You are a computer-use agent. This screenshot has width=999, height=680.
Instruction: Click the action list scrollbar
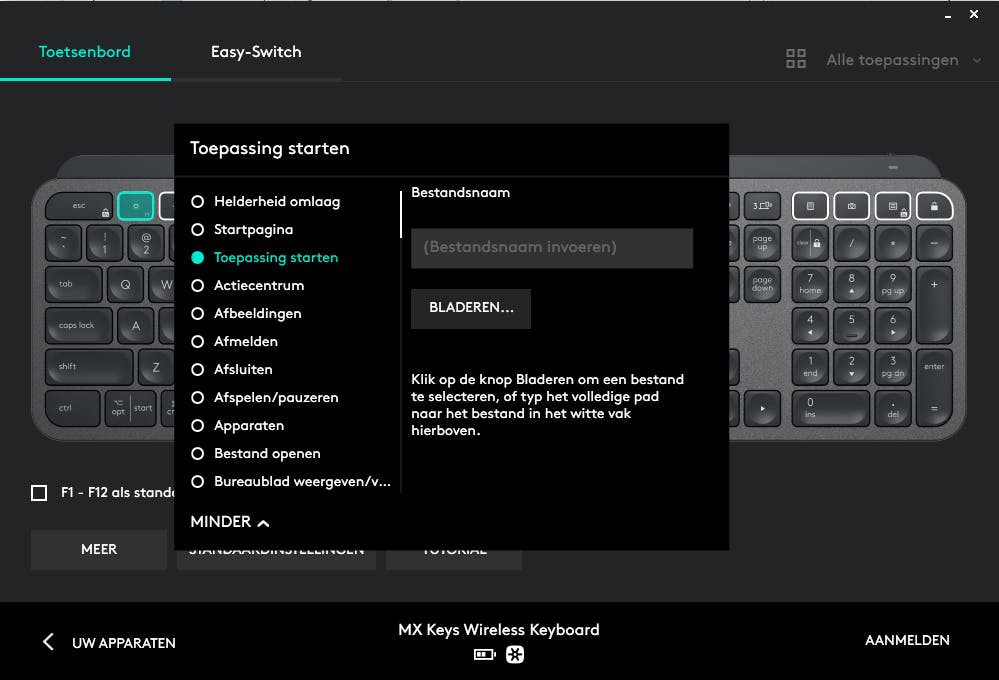coord(401,215)
